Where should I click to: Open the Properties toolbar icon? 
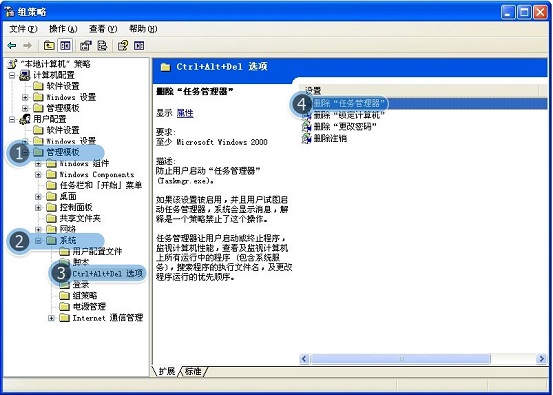86,45
